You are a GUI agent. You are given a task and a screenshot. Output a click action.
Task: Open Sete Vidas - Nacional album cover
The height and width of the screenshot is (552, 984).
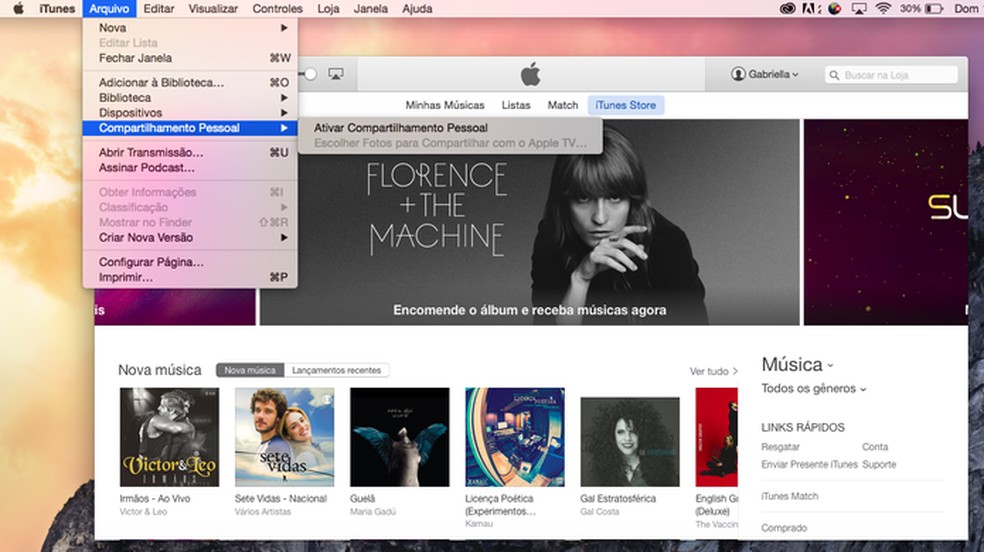284,437
